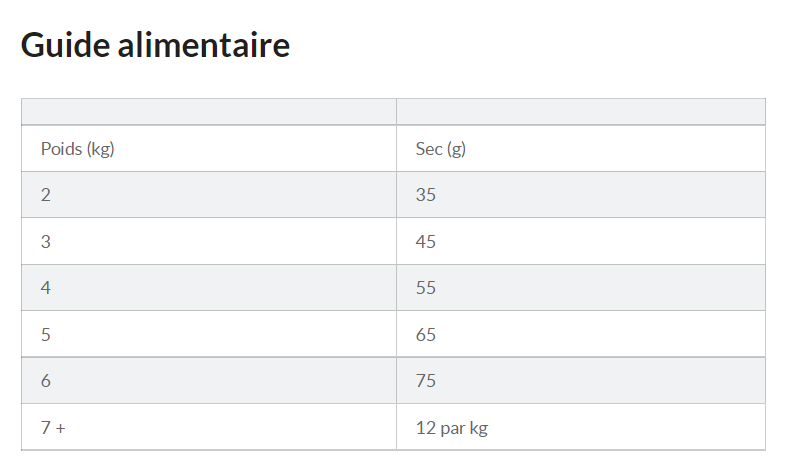Image resolution: width=785 pixels, height=460 pixels.
Task: Select the Sec (g) header cell
Action: (x=441, y=149)
